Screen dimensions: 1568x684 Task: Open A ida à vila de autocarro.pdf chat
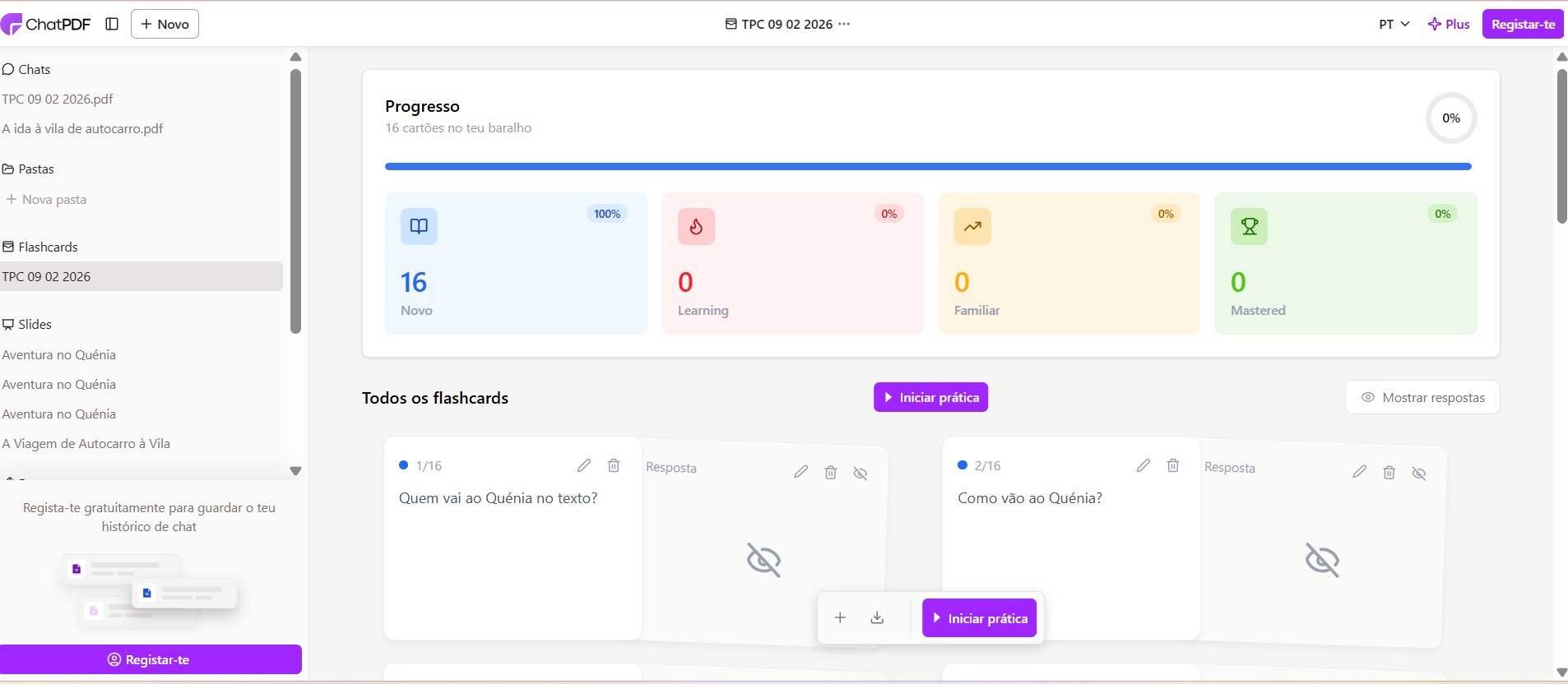[x=82, y=128]
